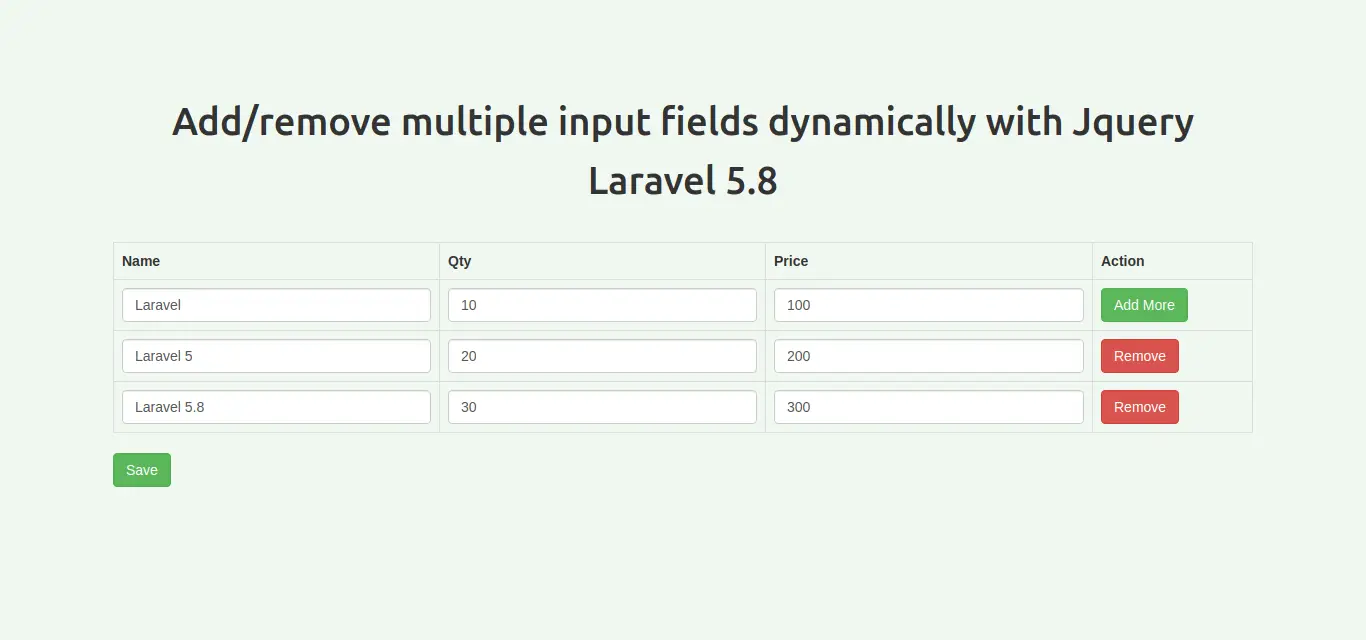This screenshot has width=1366, height=640.
Task: Select the Qty field showing '20'
Action: coord(602,356)
